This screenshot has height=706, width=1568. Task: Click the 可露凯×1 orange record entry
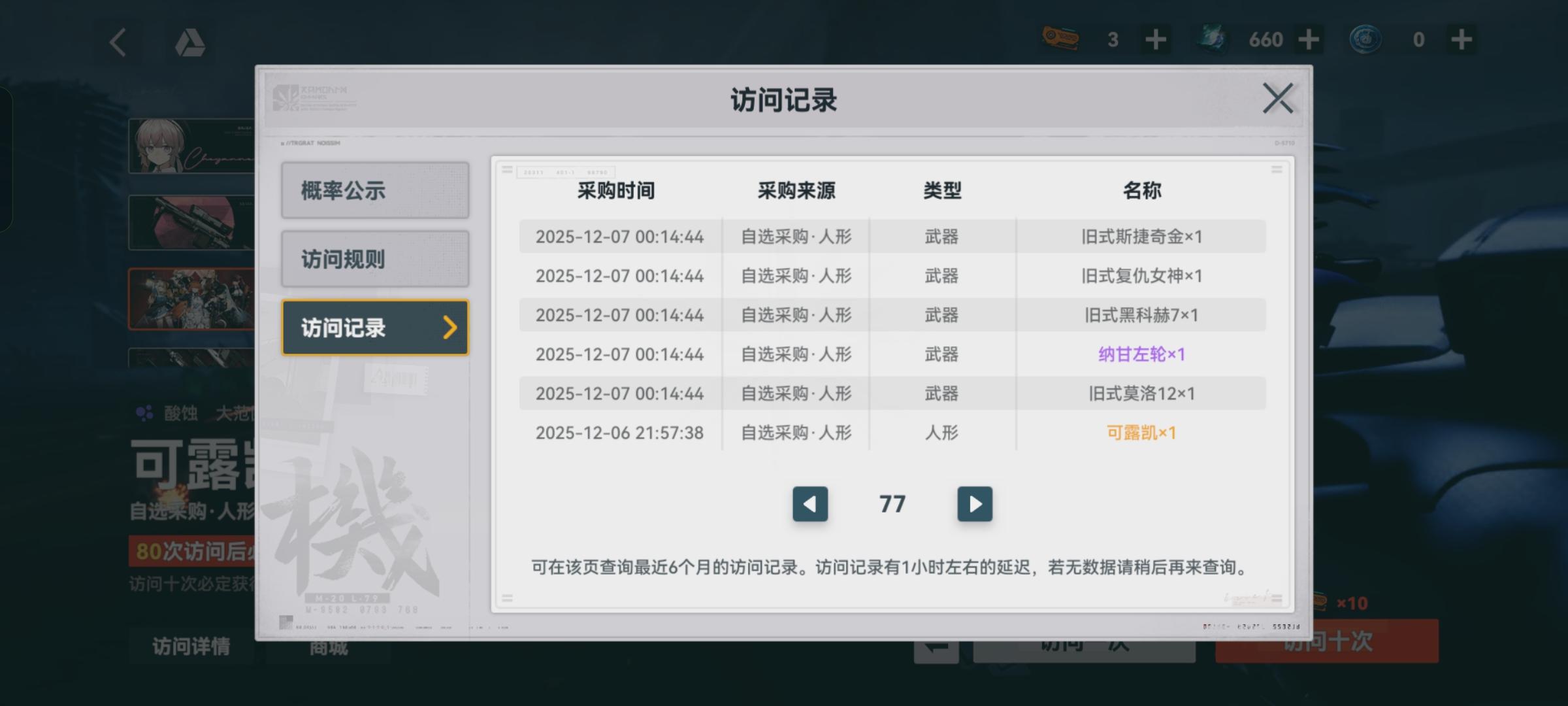pos(1141,433)
